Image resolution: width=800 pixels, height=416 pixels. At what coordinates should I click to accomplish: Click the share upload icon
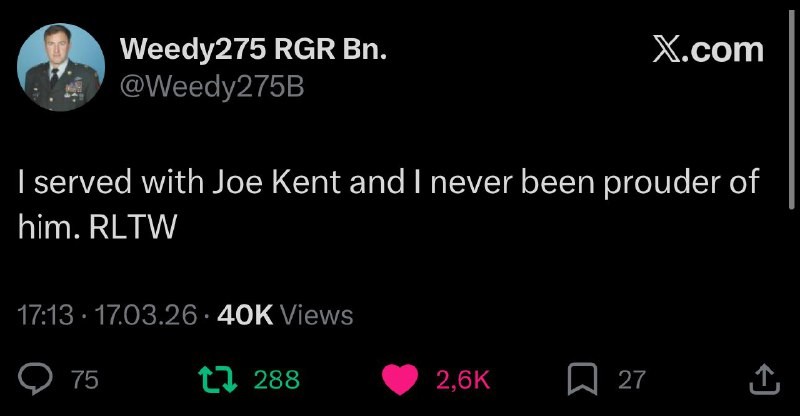click(x=763, y=379)
